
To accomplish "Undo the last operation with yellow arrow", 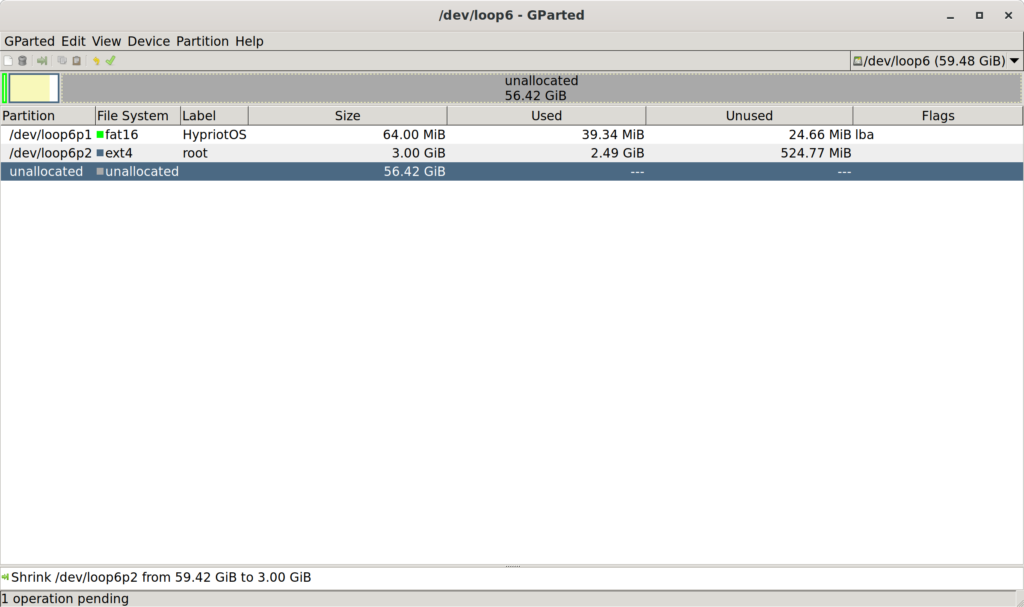I will click(x=97, y=61).
